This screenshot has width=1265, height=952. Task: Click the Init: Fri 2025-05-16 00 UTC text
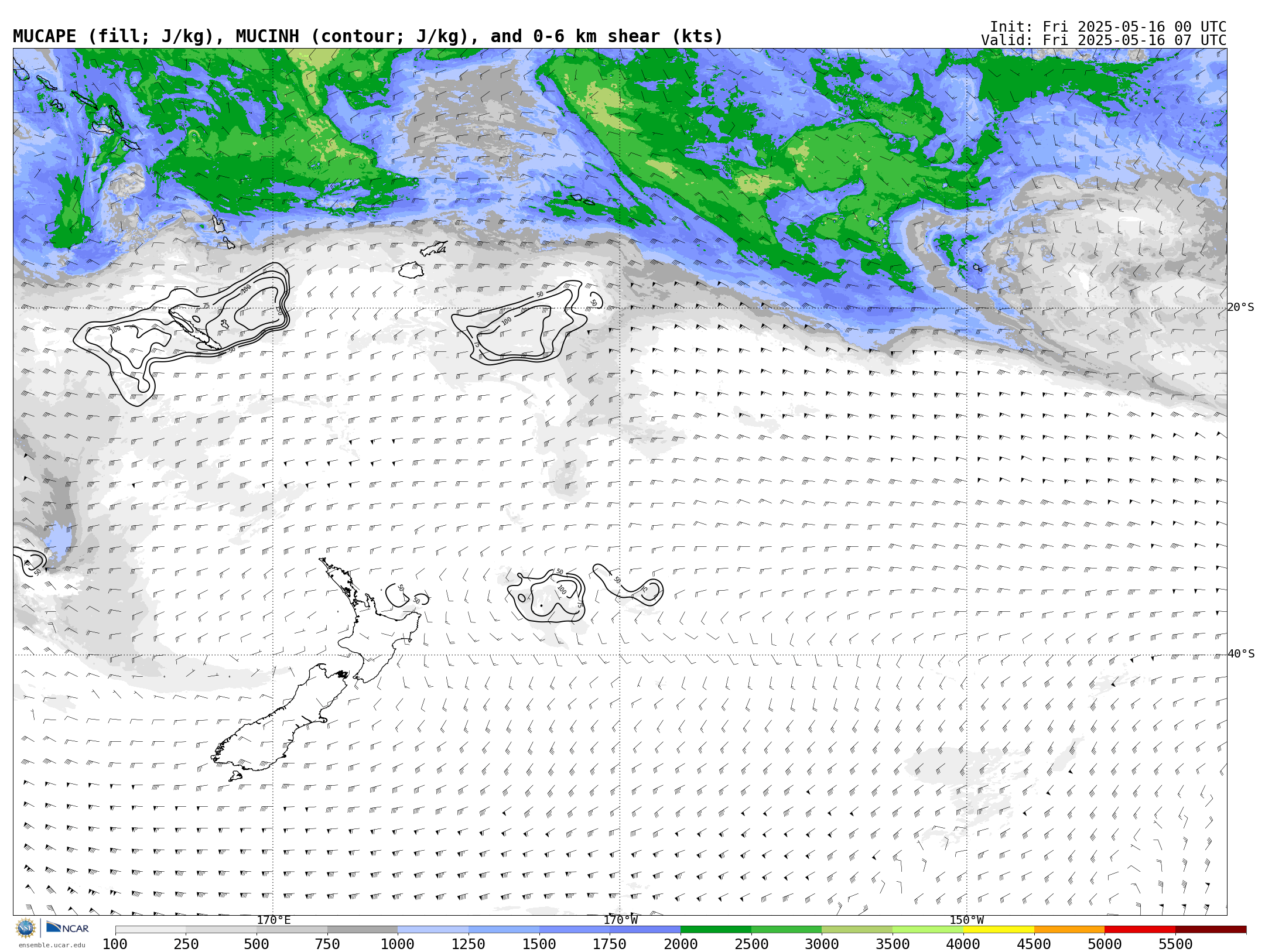(x=1108, y=27)
